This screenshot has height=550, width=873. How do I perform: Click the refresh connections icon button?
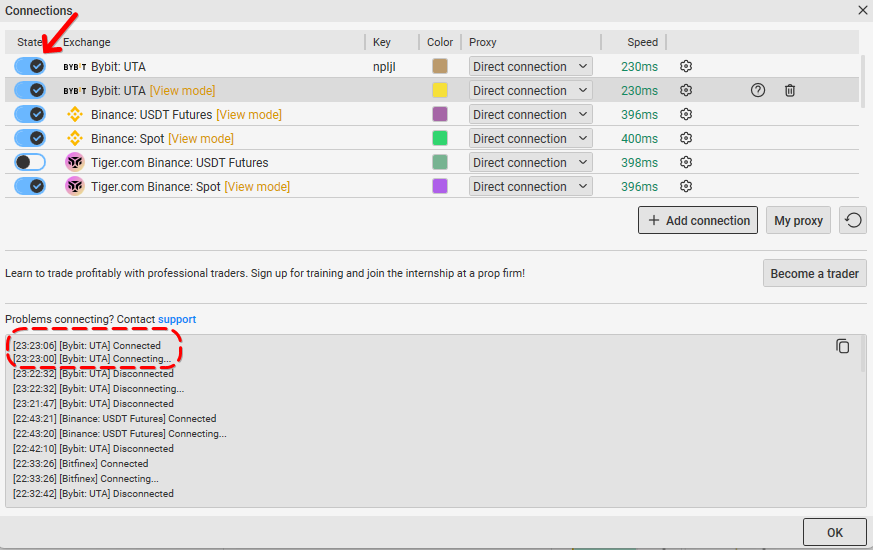point(853,220)
